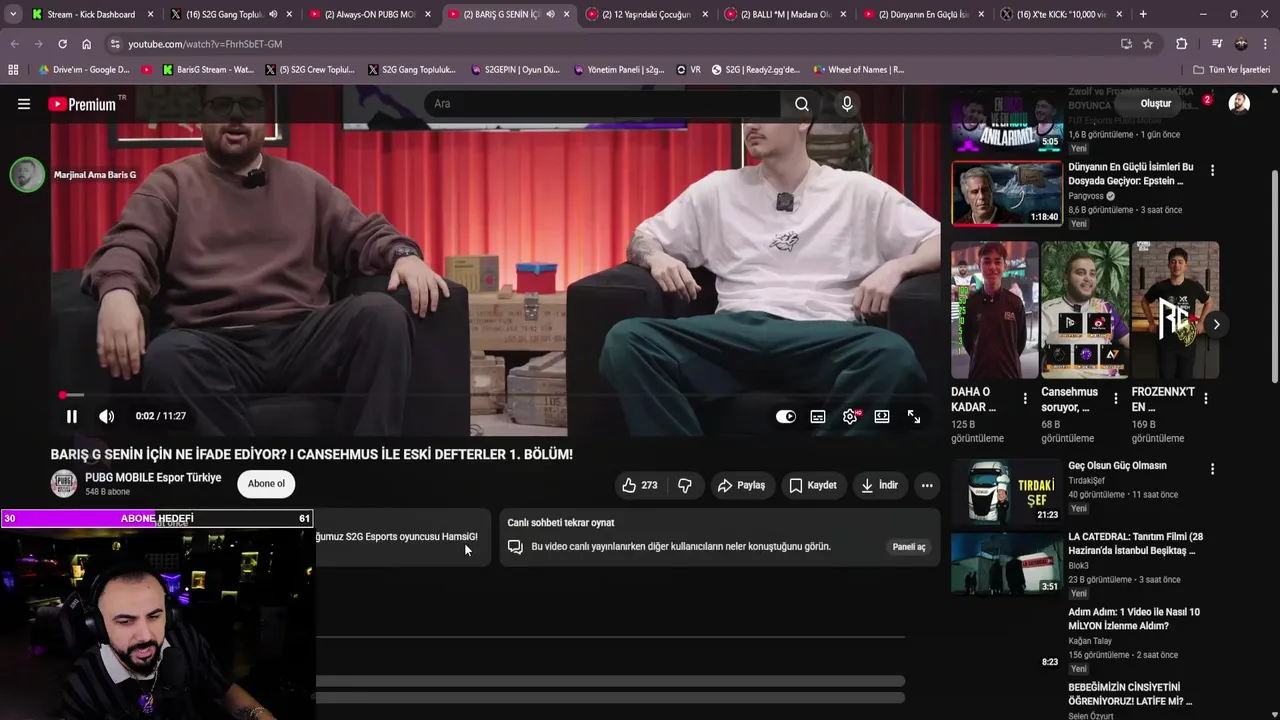Toggle subtitles/closed captions

pos(818,417)
